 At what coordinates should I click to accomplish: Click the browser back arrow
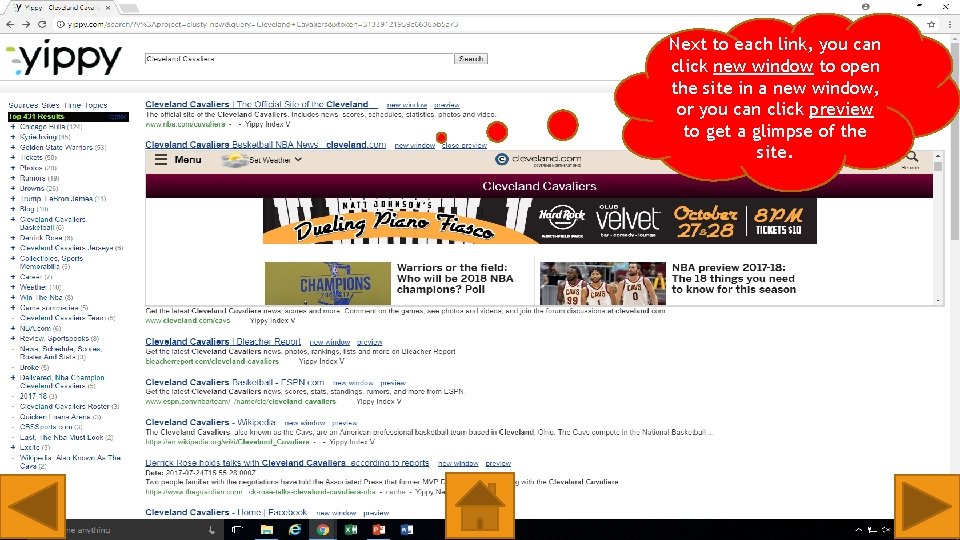click(x=10, y=24)
